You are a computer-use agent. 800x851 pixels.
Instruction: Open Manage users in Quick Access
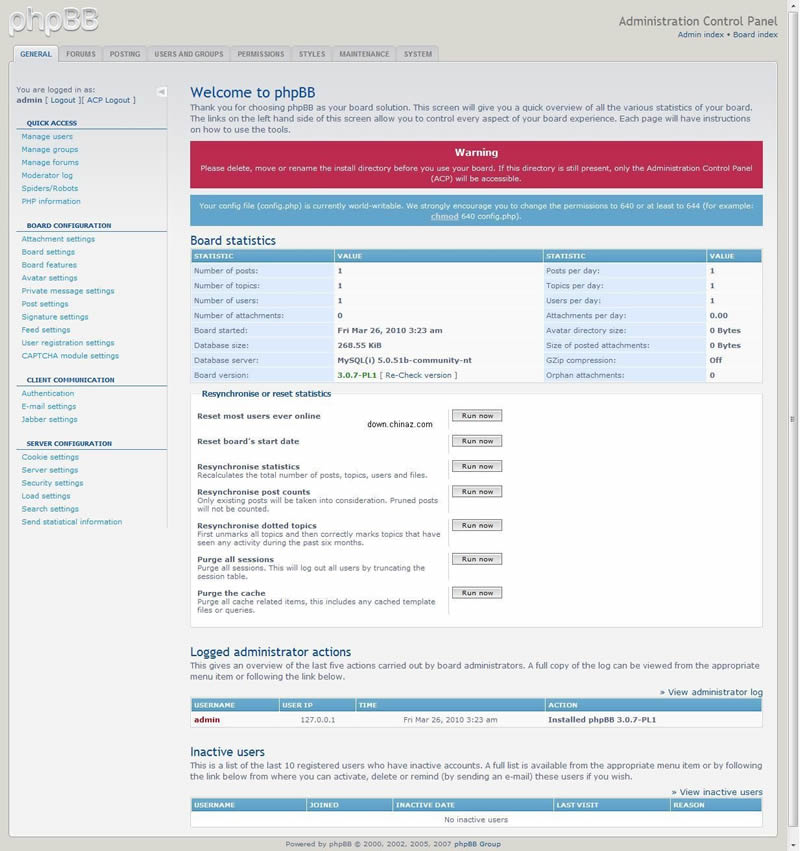tap(47, 137)
